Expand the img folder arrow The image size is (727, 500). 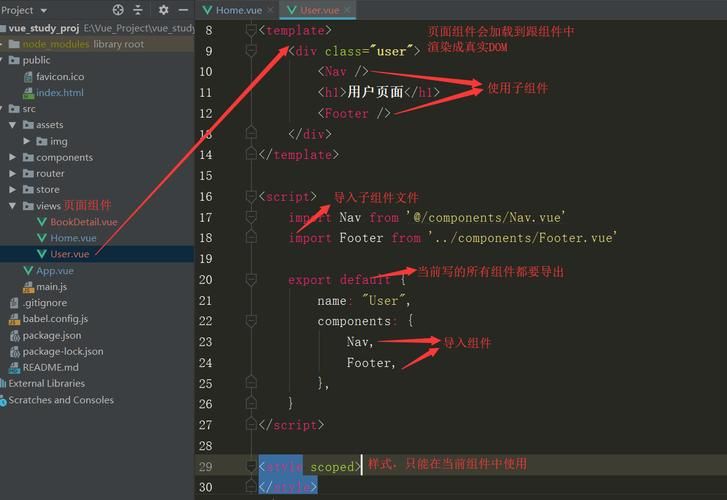[x=26, y=141]
